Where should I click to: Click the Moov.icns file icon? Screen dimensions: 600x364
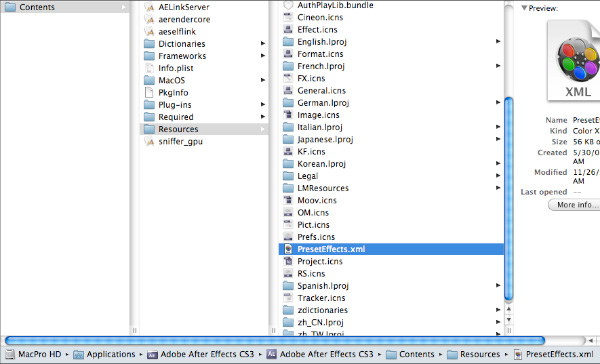click(x=288, y=200)
